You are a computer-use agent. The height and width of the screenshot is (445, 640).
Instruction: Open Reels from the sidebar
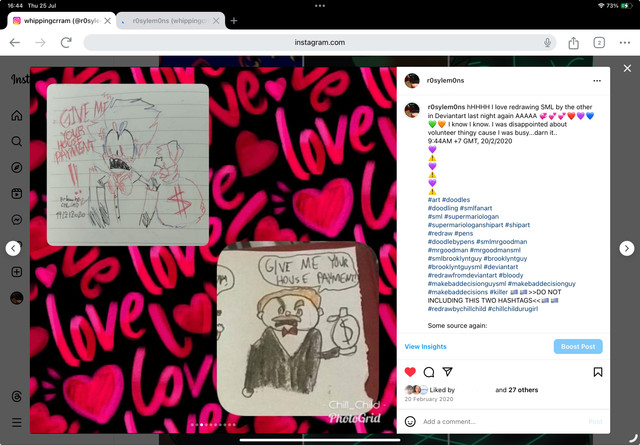click(x=17, y=194)
